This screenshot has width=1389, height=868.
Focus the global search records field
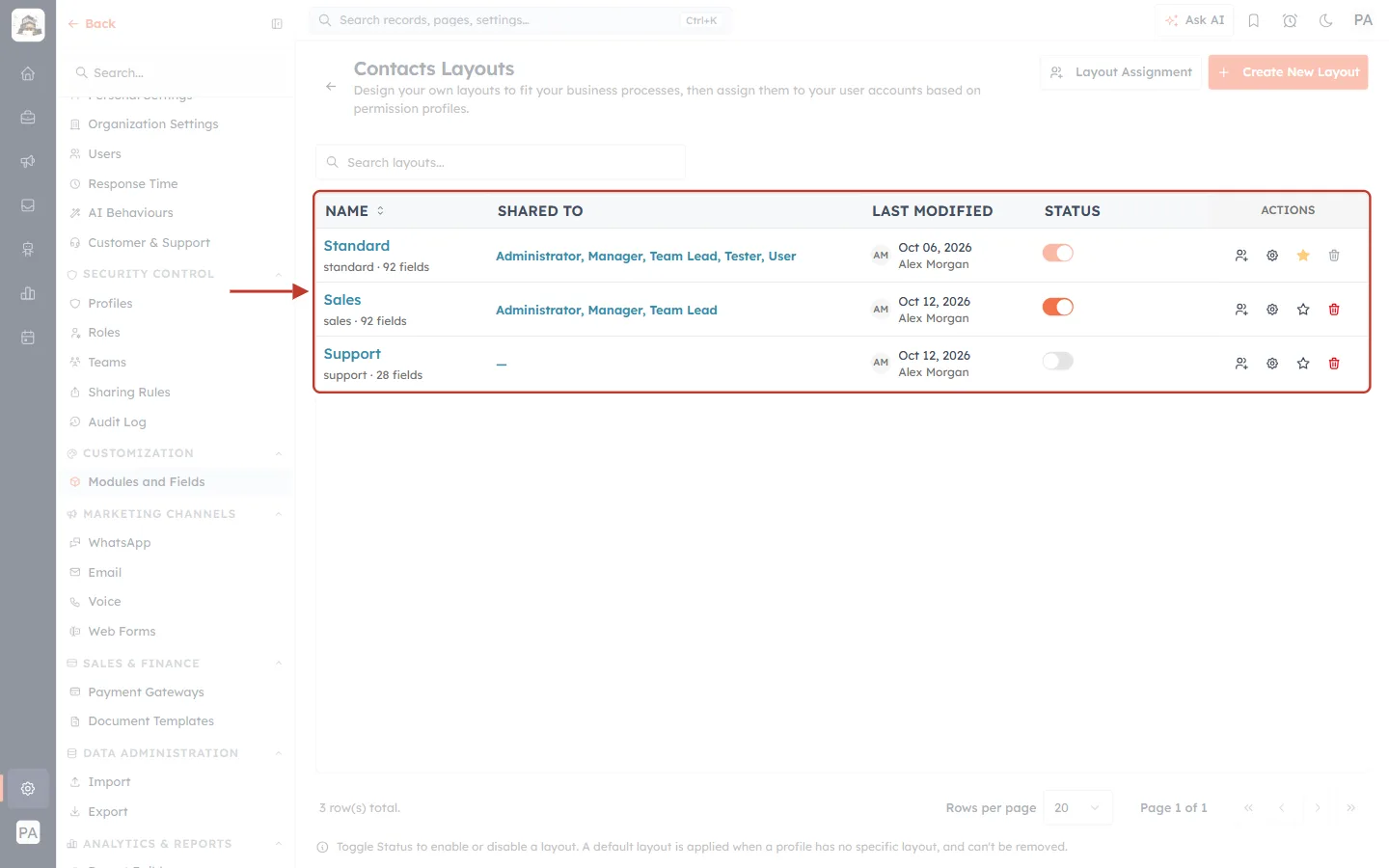521,20
